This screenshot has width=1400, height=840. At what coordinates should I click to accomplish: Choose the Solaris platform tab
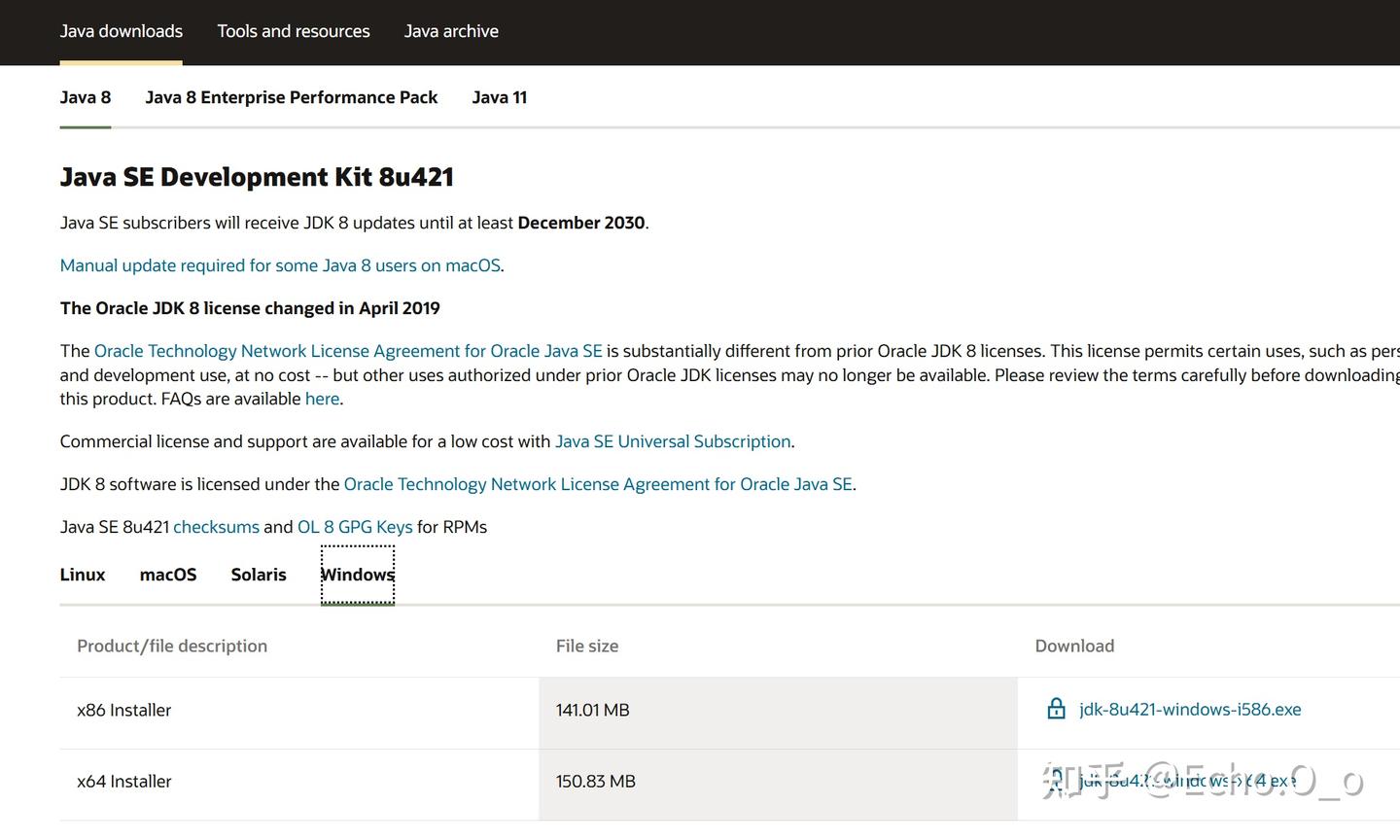[259, 575]
